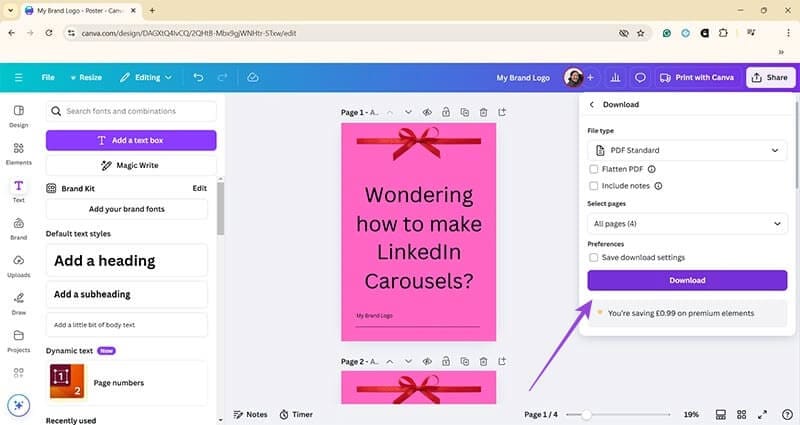Click Add your brand fonts
Image resolution: width=800 pixels, height=425 pixels.
(x=127, y=209)
